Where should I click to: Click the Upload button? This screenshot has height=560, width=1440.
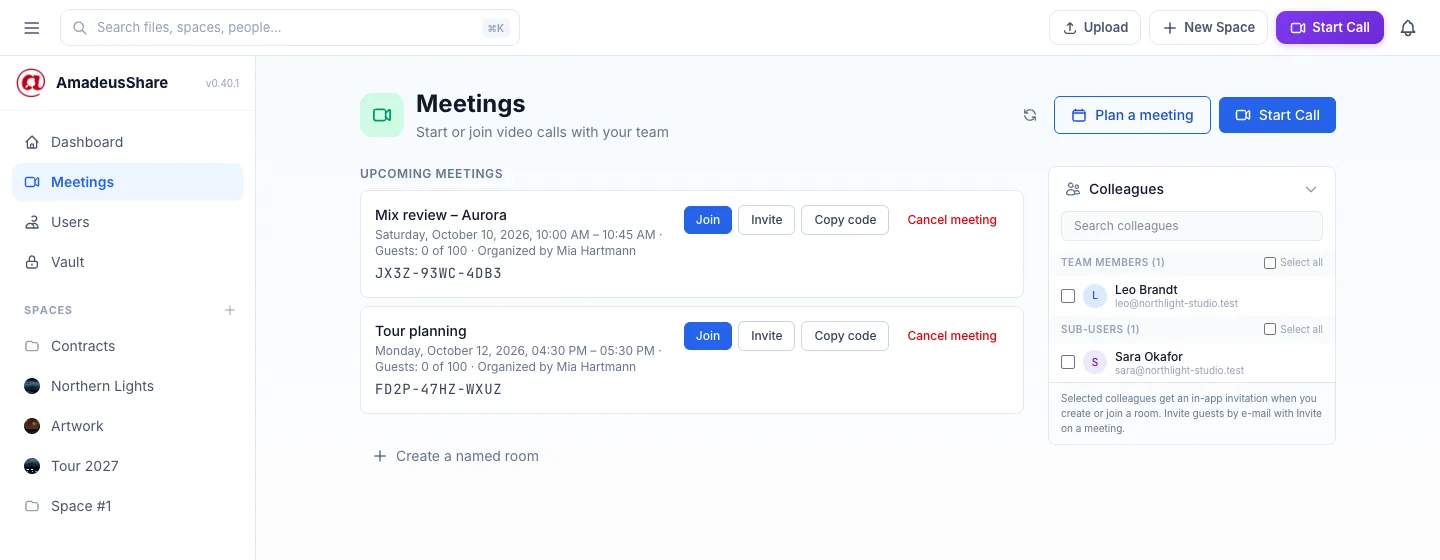(x=1095, y=28)
